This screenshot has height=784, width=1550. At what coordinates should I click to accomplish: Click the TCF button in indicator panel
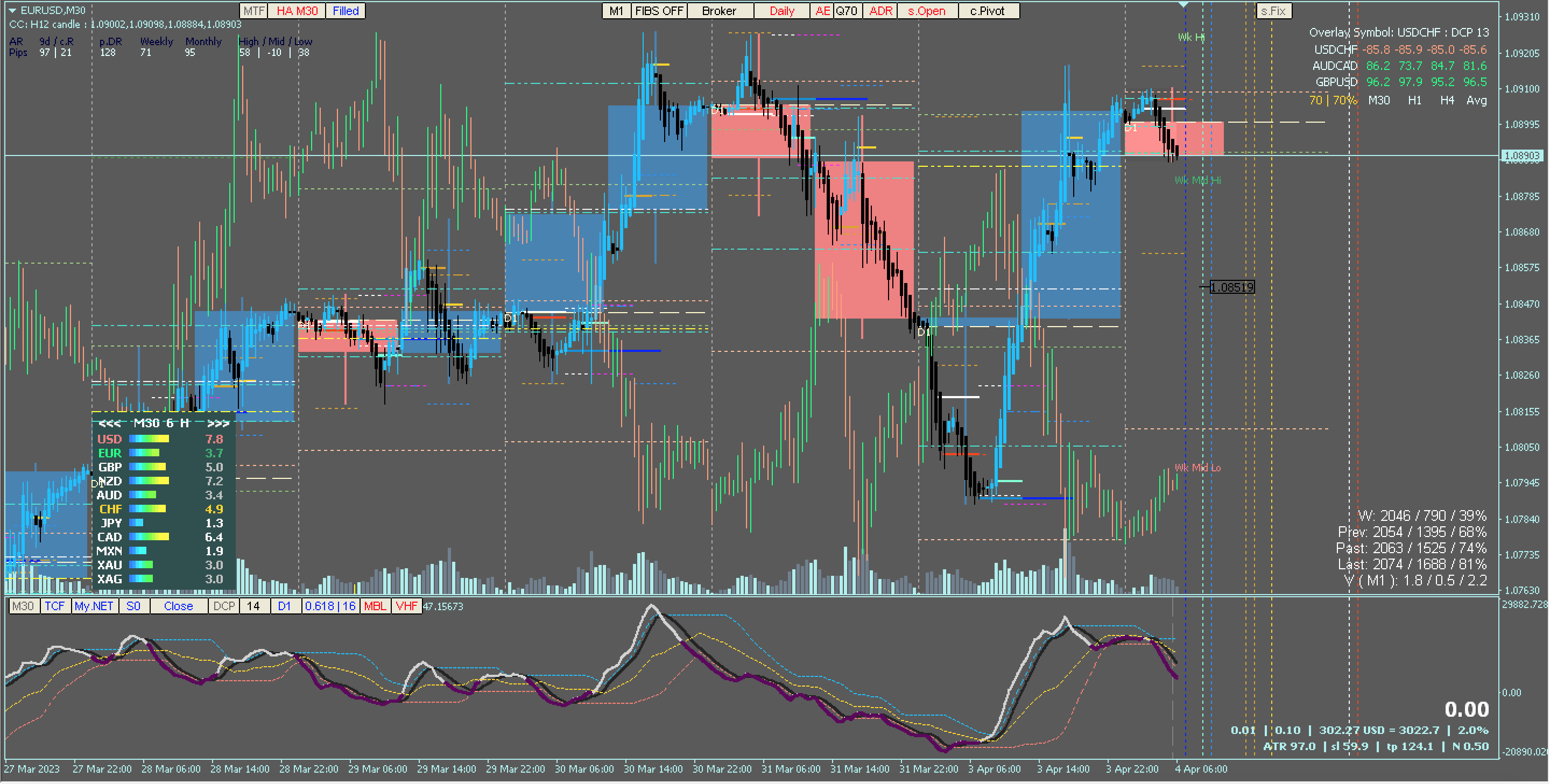click(x=55, y=606)
